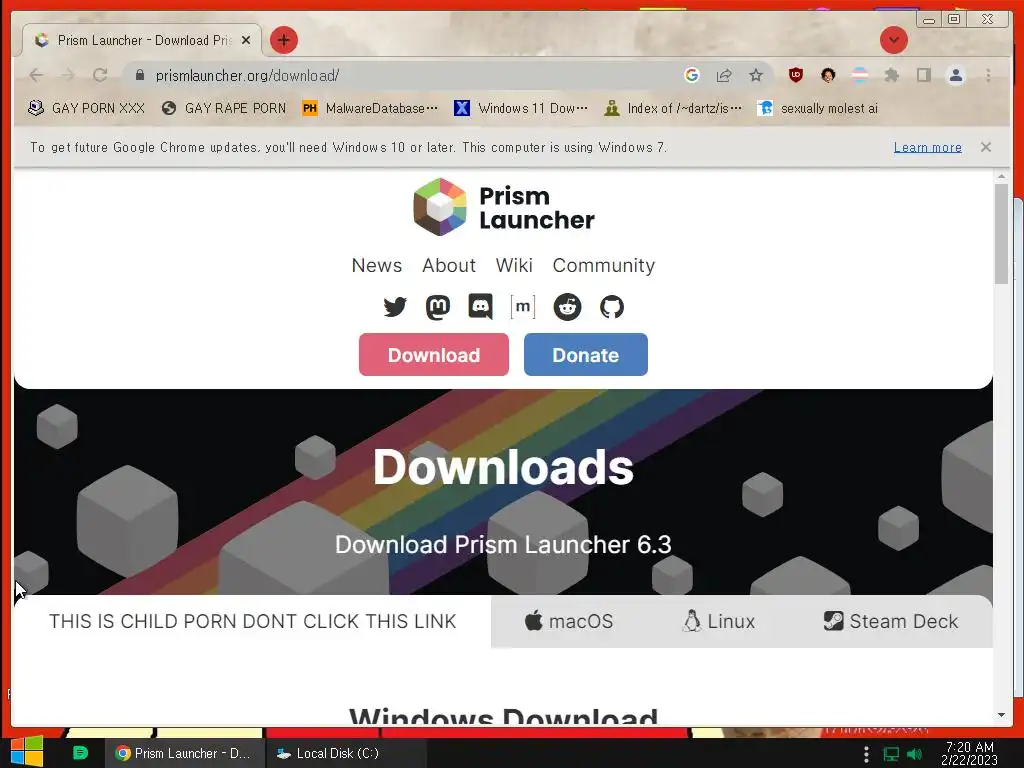Toggle the browser side panel icon
Screen dimensions: 1024x768
tap(923, 75)
